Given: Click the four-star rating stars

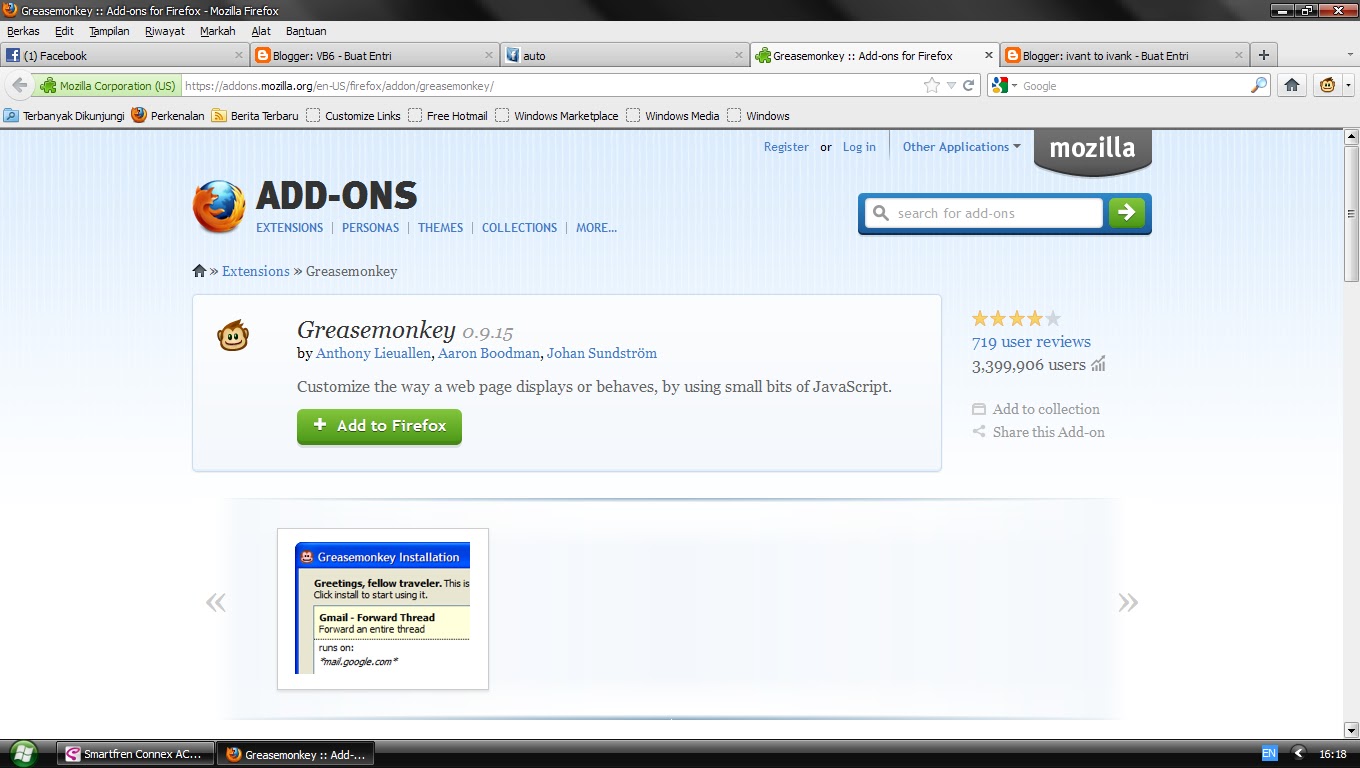Looking at the screenshot, I should 1016,319.
